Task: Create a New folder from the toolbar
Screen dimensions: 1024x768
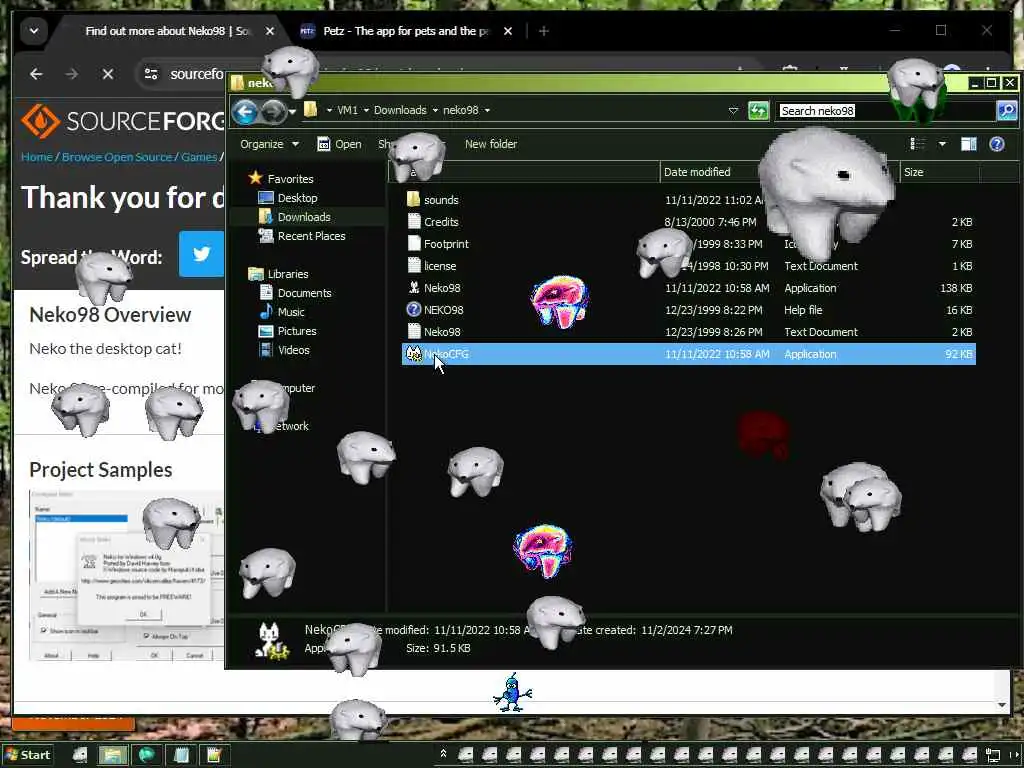Action: point(490,144)
